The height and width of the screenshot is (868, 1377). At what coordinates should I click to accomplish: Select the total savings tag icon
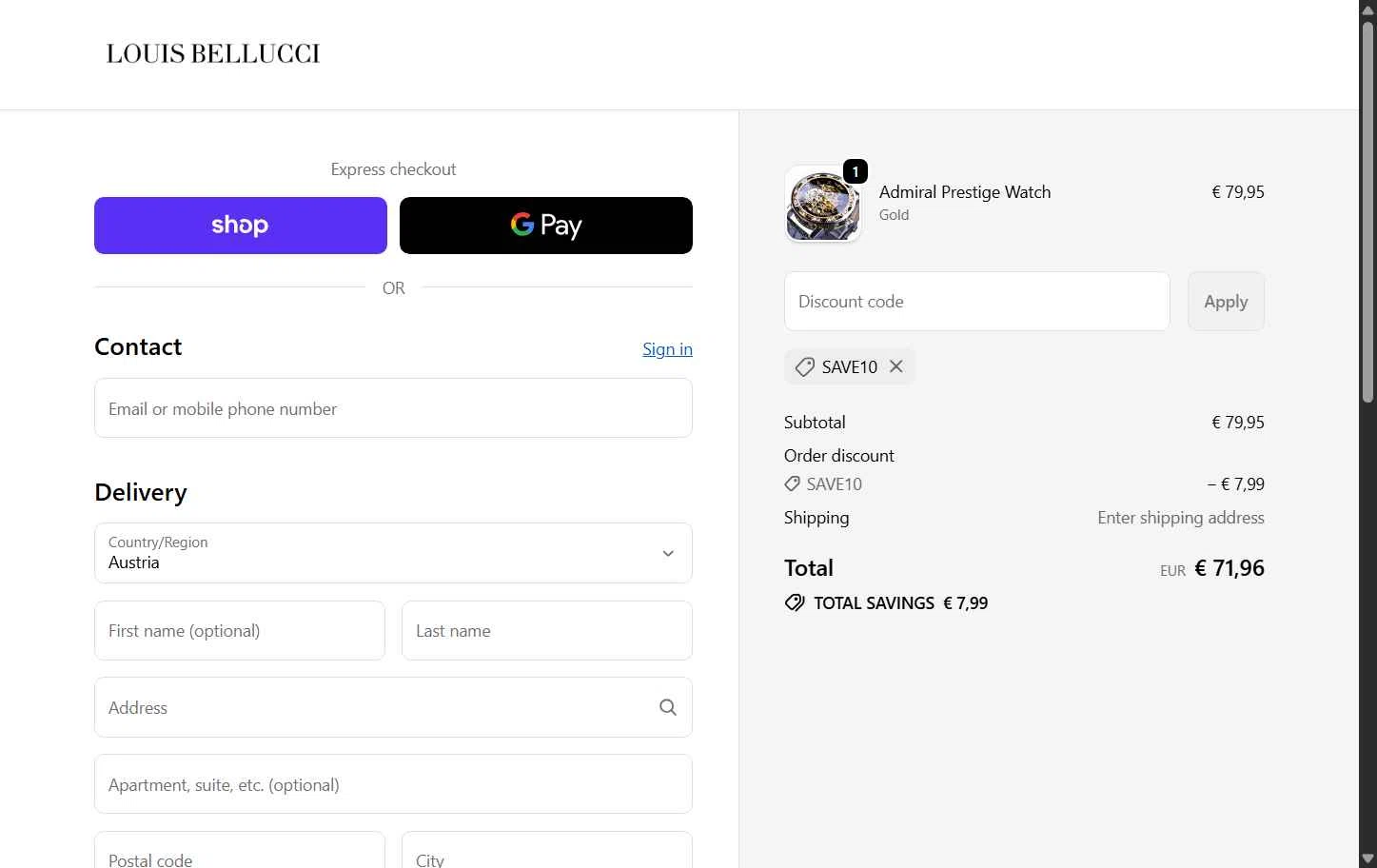795,602
